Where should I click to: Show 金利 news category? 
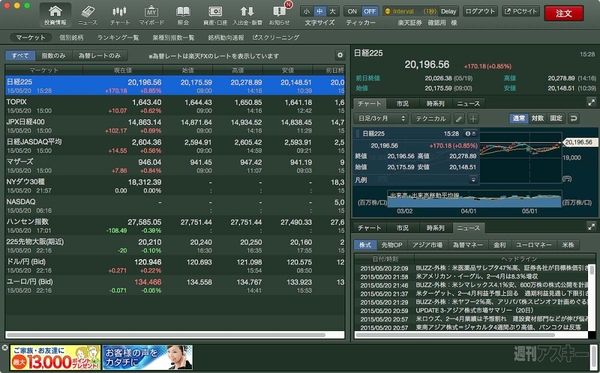coord(499,245)
